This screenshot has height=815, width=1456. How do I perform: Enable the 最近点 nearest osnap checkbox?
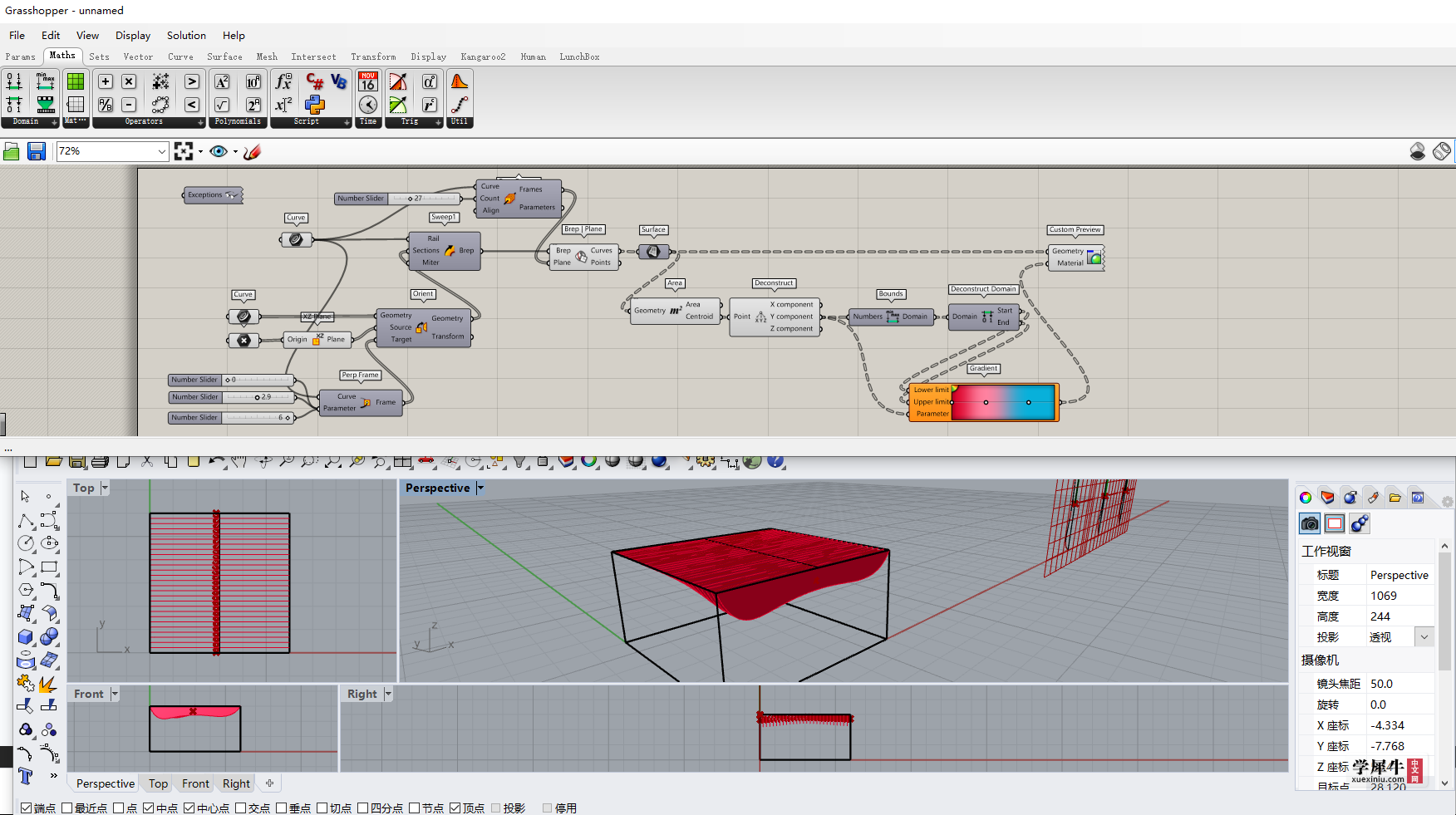[67, 808]
